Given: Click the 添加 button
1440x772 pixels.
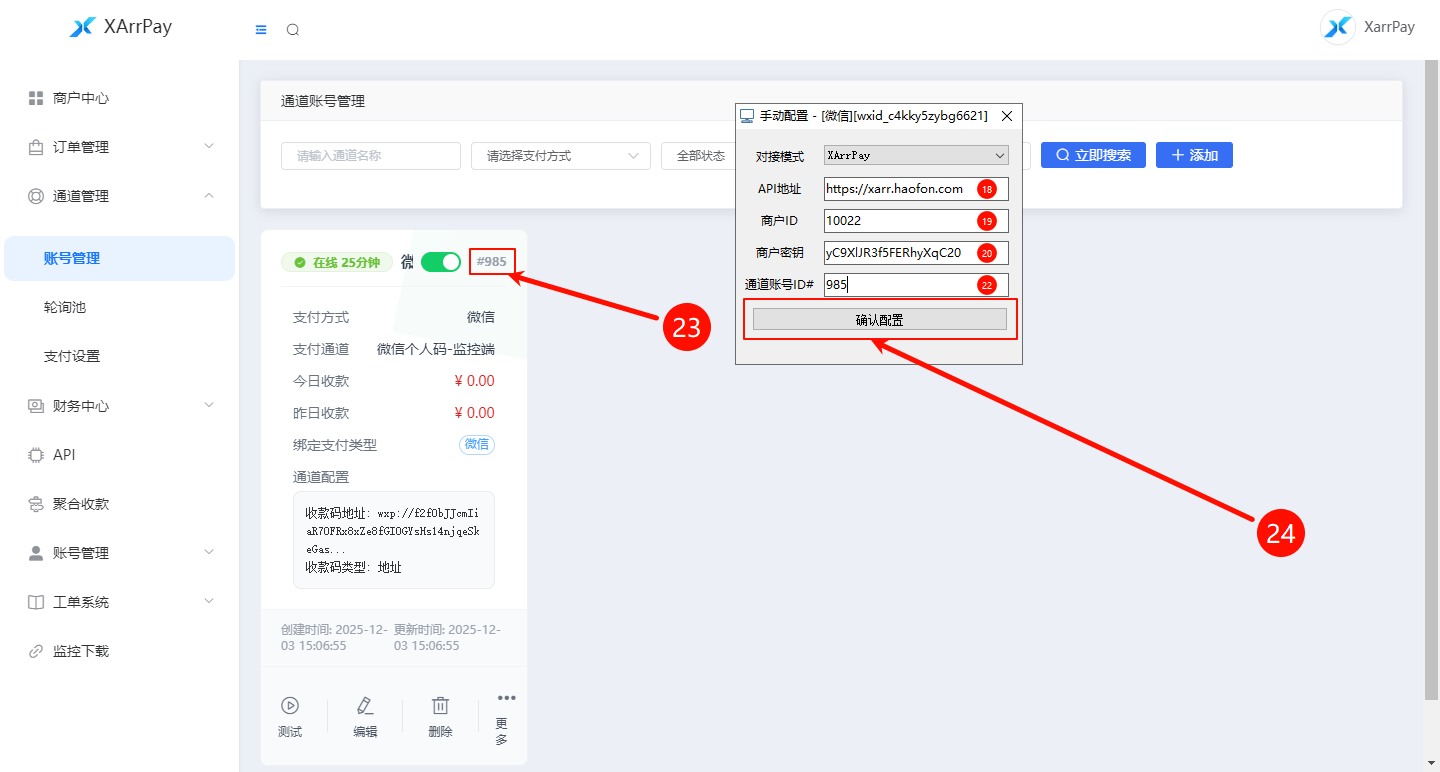Looking at the screenshot, I should 1194,155.
